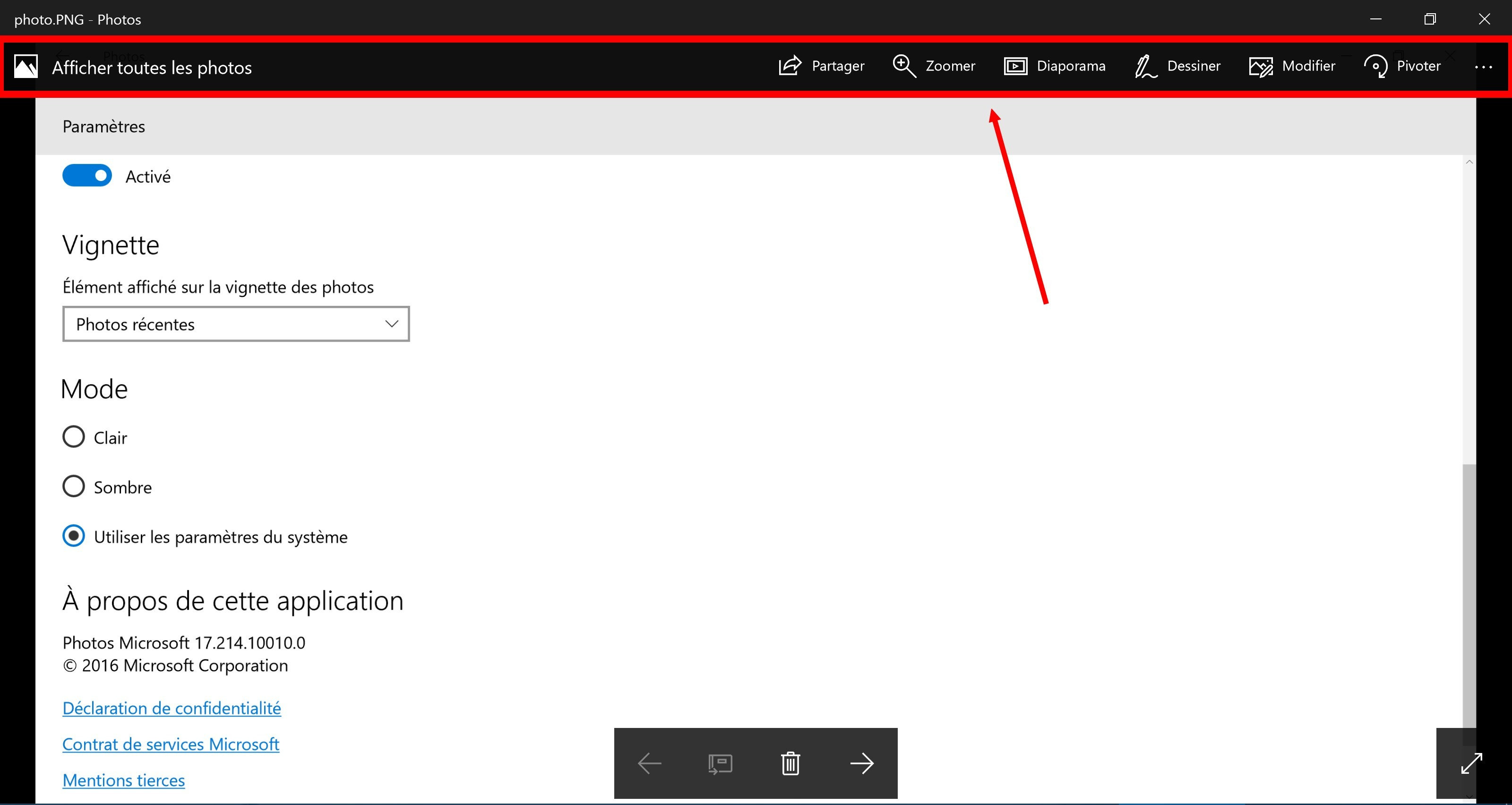The width and height of the screenshot is (1512, 805).
Task: Go to the next photo arrow
Action: [x=862, y=763]
